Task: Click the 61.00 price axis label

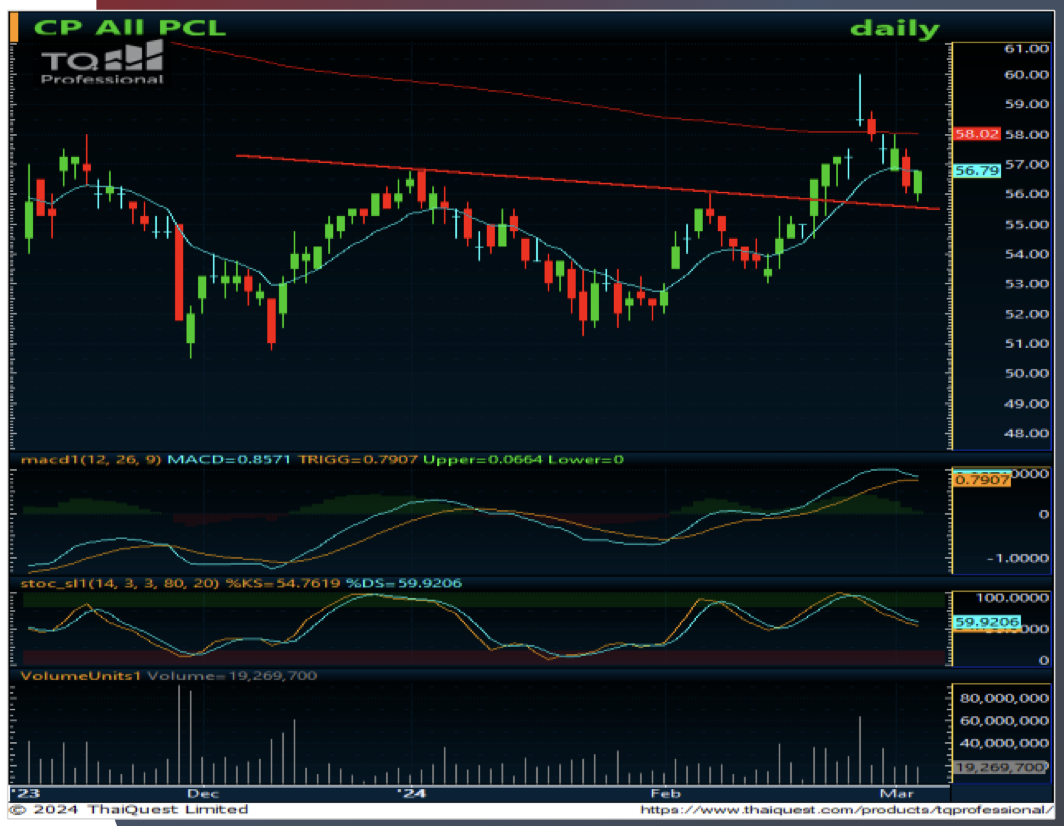Action: [x=1026, y=49]
